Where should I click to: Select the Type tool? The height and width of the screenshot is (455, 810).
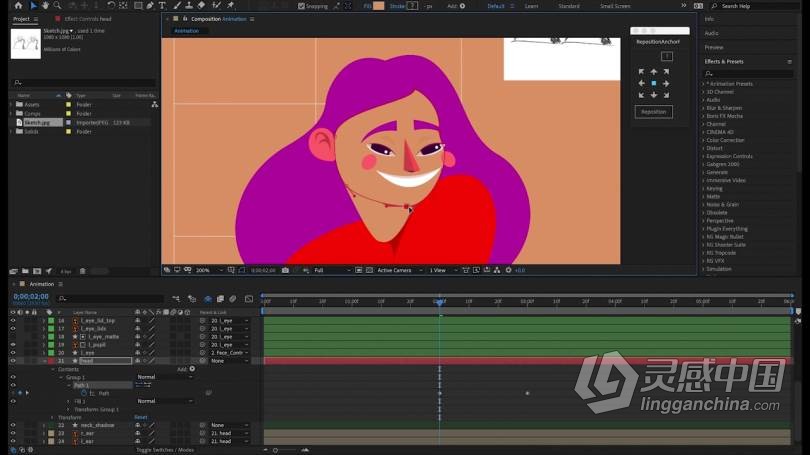point(162,6)
